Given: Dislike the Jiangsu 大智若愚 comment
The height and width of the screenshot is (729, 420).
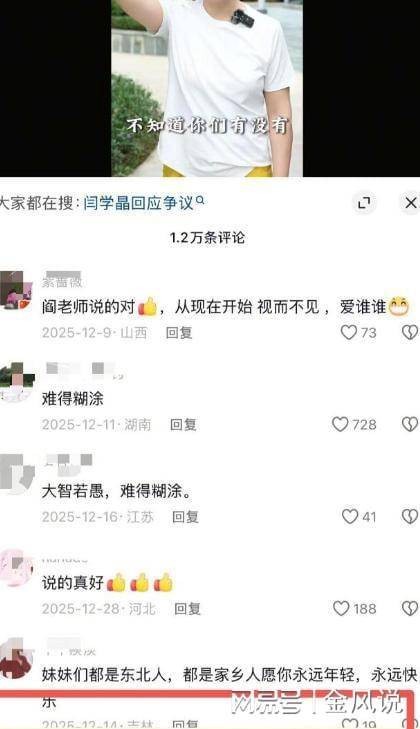Looking at the screenshot, I should pyautogui.click(x=410, y=517).
